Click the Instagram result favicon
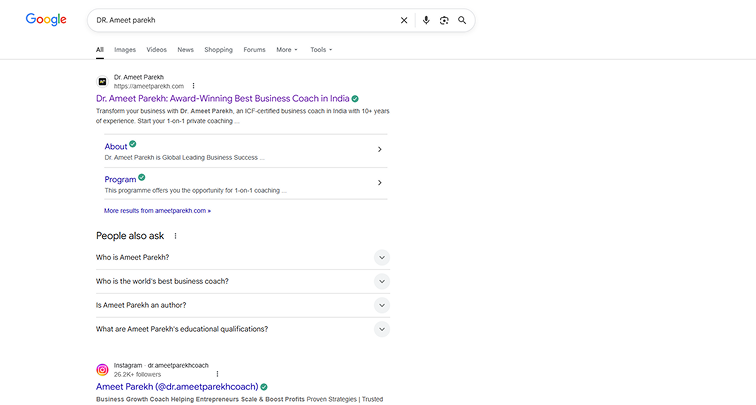 102,370
